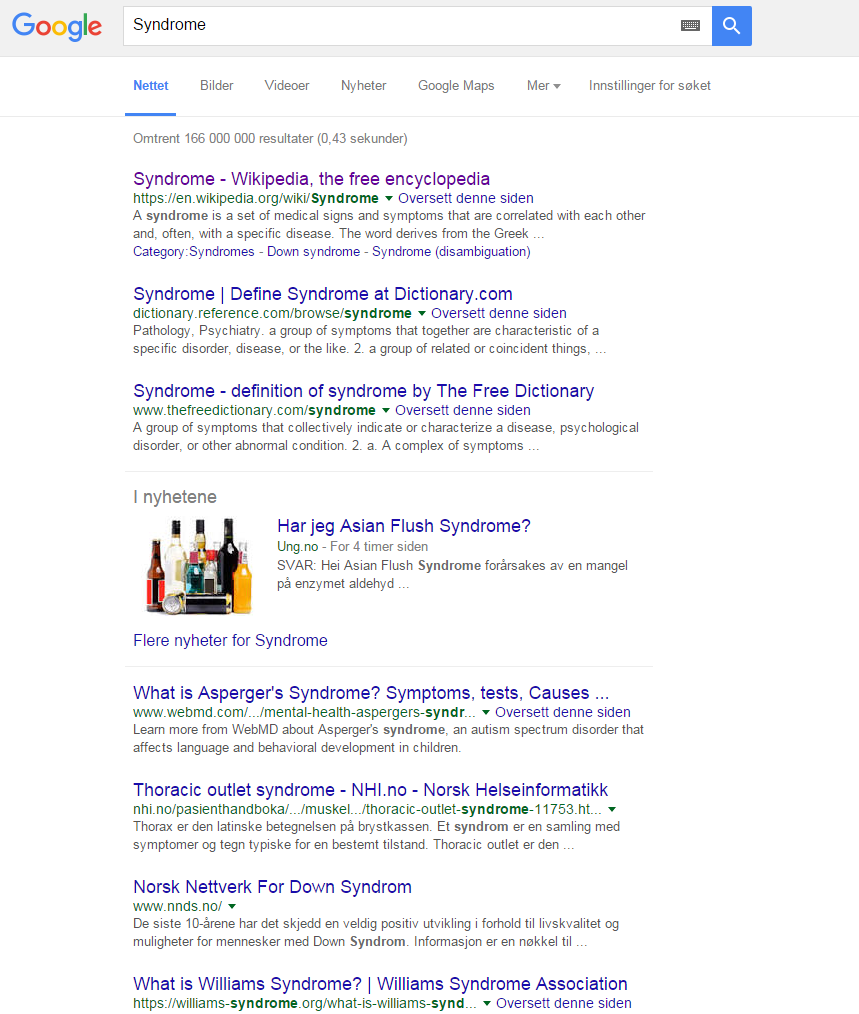Expand the Wikipedia result URL arrow
This screenshot has width=859, height=1014.
pyautogui.click(x=389, y=199)
